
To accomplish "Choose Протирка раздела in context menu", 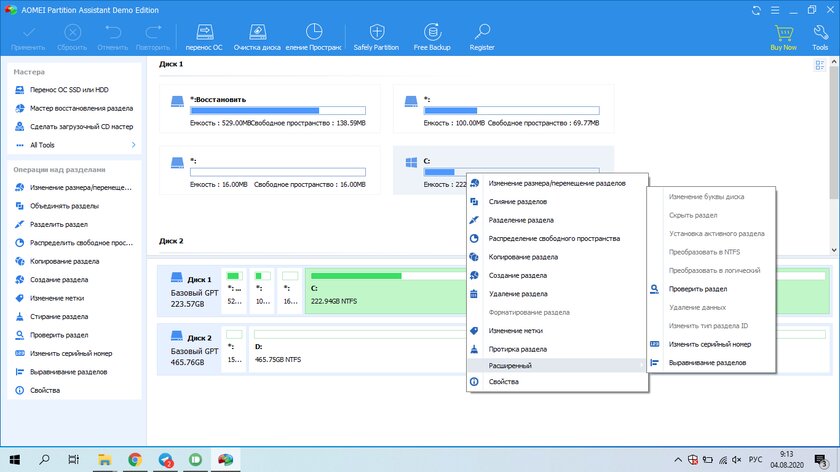I will tap(557, 349).
